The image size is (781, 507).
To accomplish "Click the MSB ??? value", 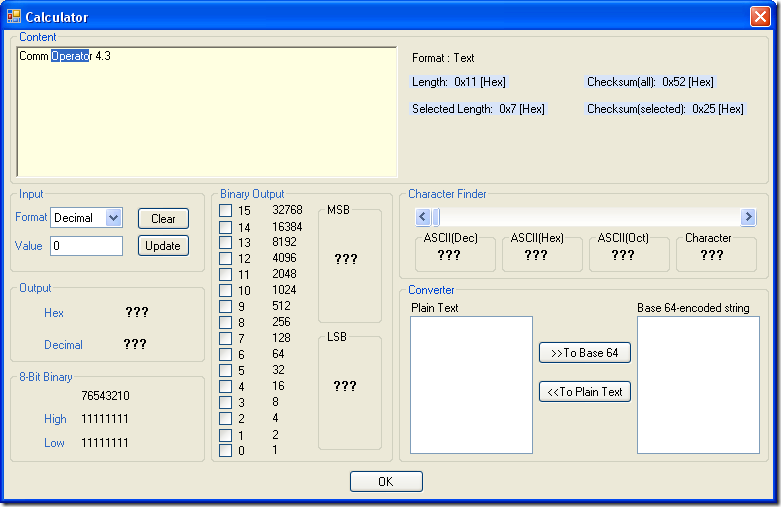I will [346, 258].
